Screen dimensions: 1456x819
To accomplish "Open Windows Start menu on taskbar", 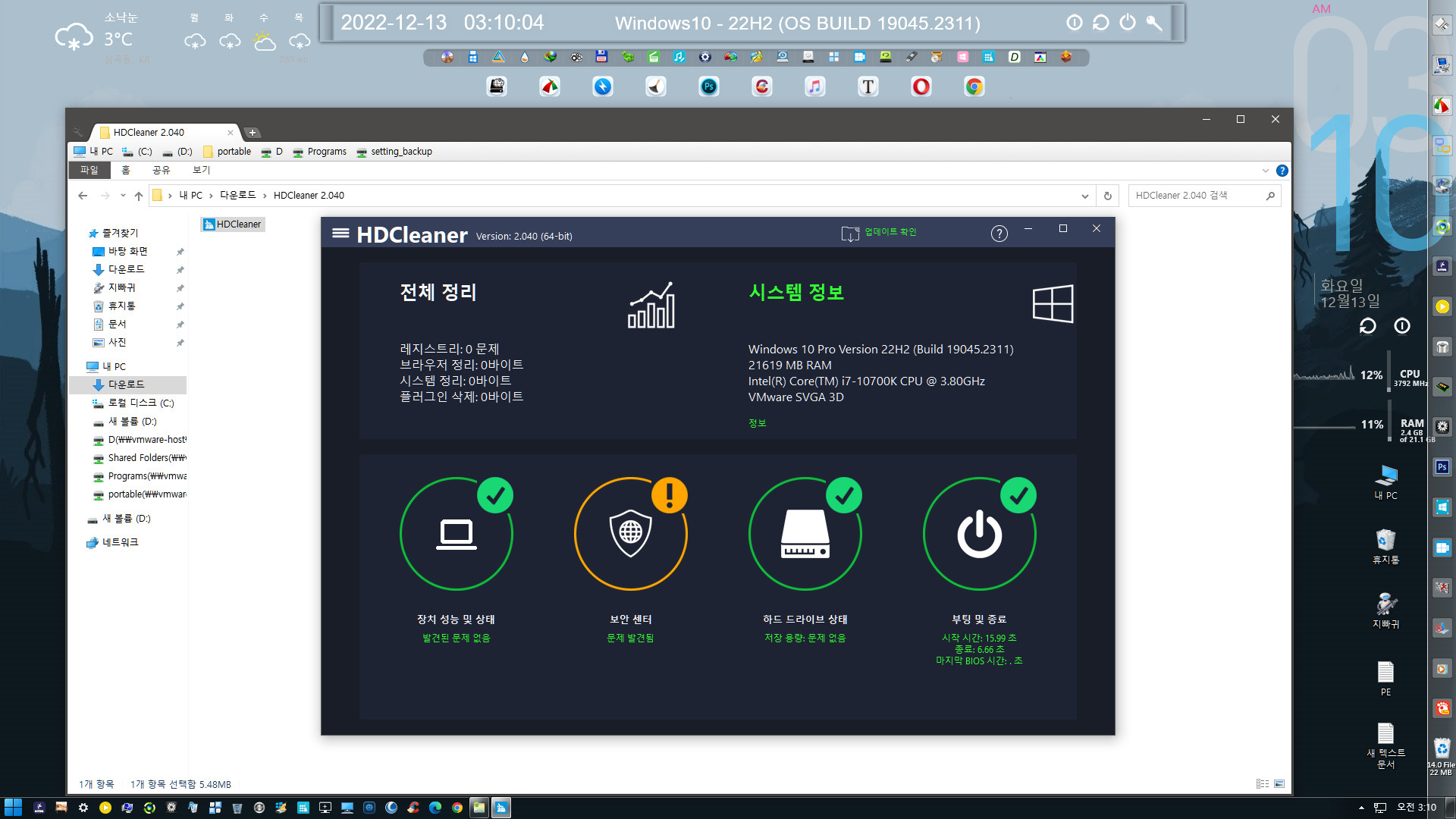I will [x=13, y=808].
